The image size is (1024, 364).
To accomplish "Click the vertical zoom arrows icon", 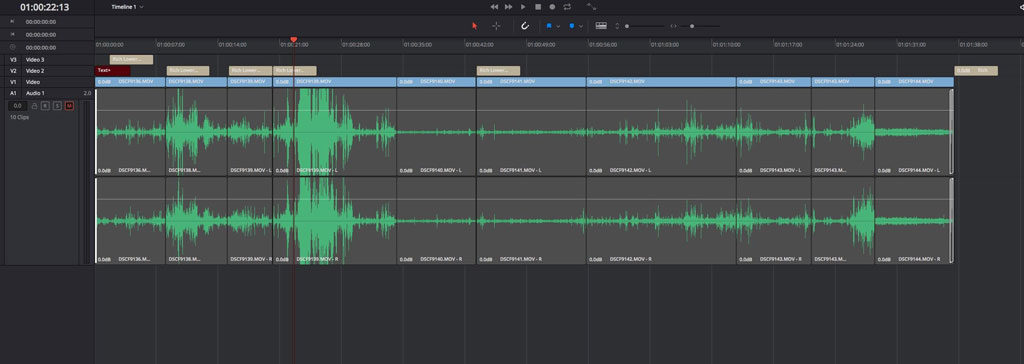I will pos(618,26).
